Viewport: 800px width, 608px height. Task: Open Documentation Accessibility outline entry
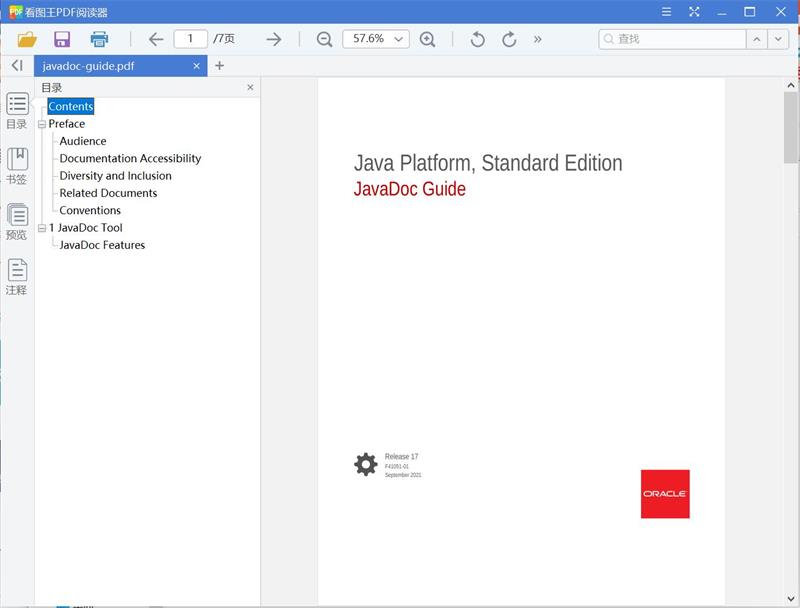[130, 158]
